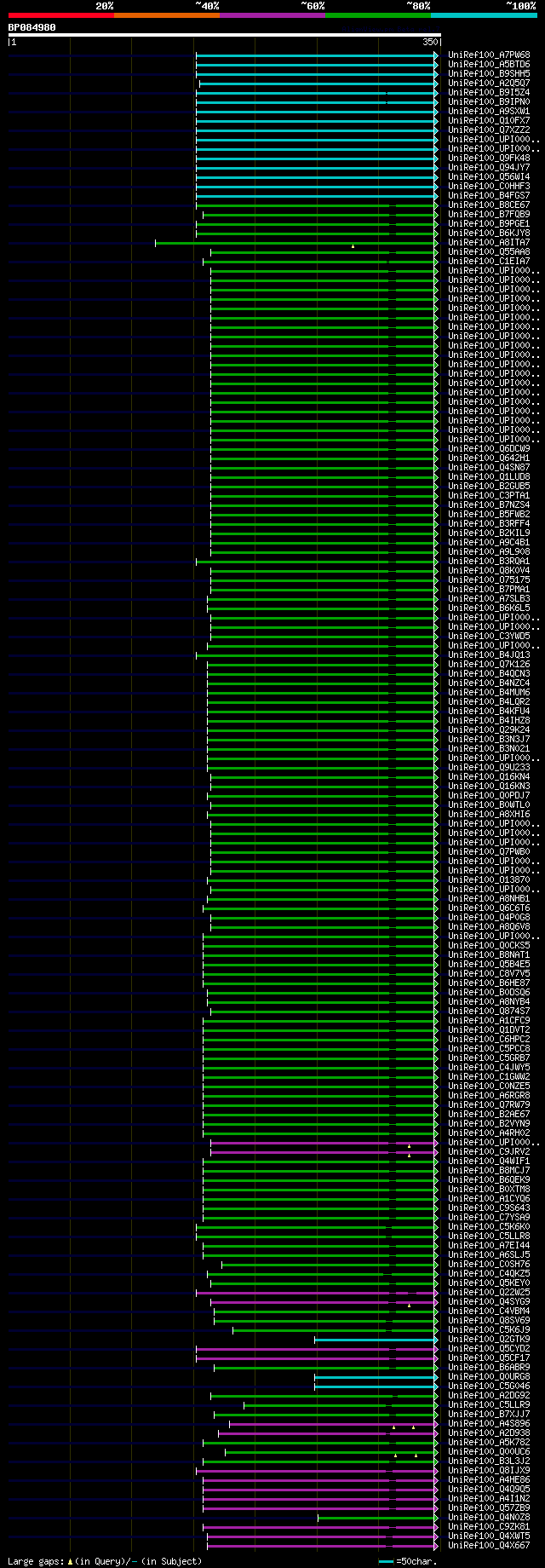Select the UniRef100_Q2GTK9 label
The height and width of the screenshot is (1568, 545).
489,1340
